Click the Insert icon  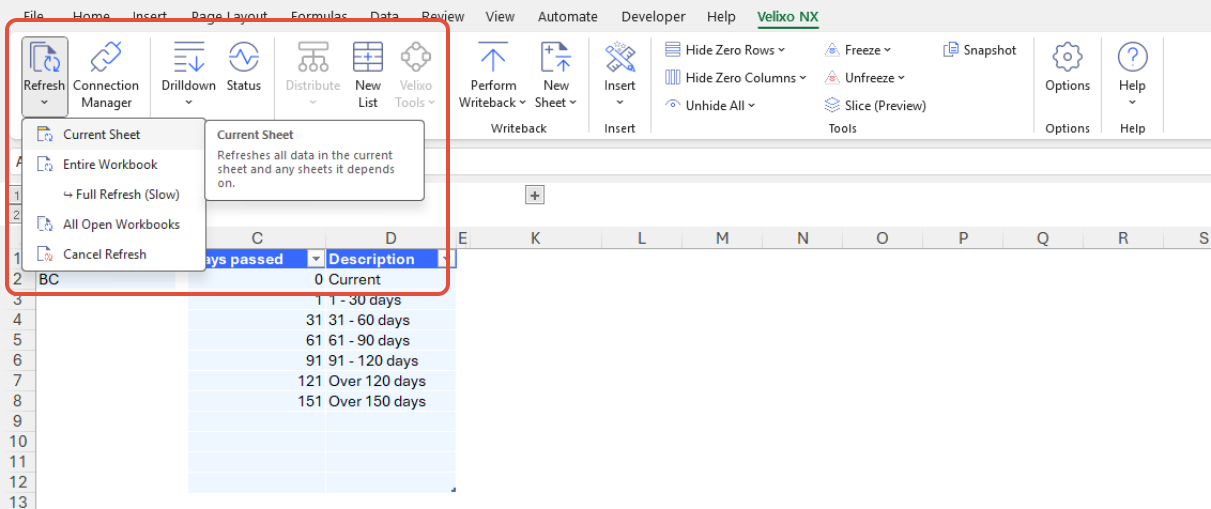[620, 56]
